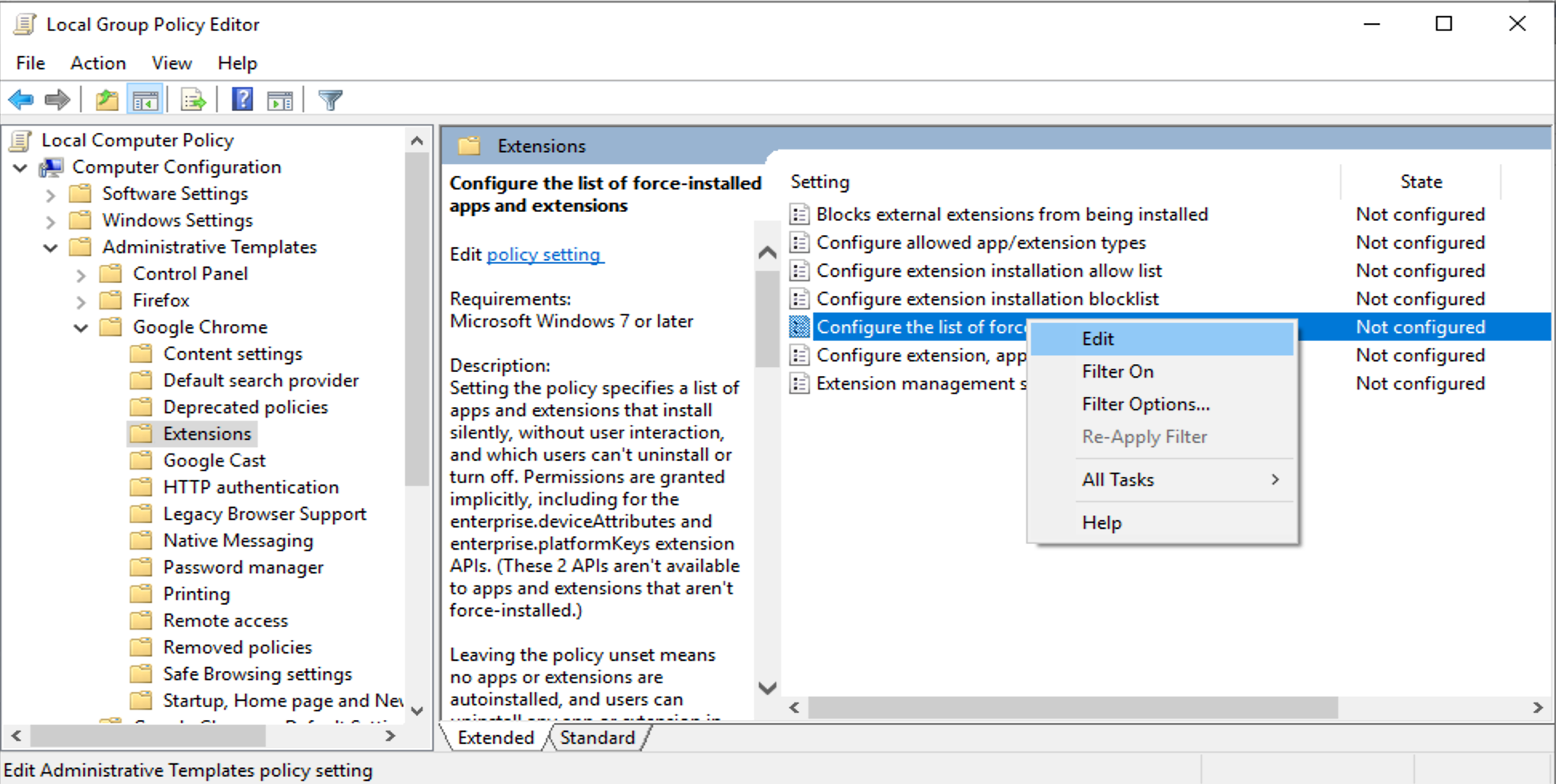Viewport: 1556px width, 784px height.
Task: Click the icon beside Configure extension installation blocklist
Action: tap(799, 298)
